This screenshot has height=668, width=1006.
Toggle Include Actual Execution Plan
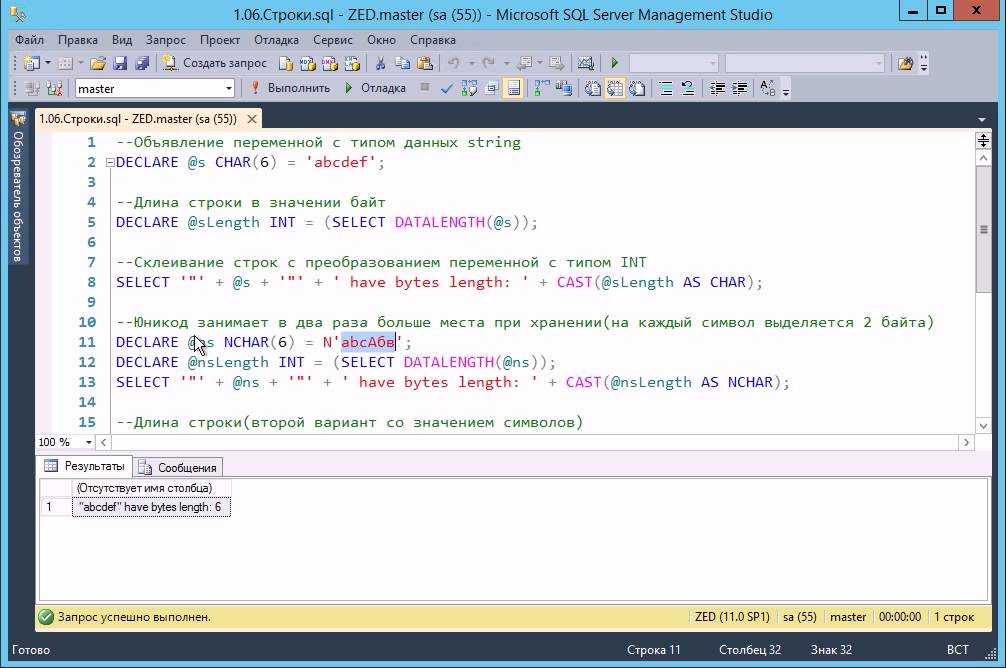[542, 88]
